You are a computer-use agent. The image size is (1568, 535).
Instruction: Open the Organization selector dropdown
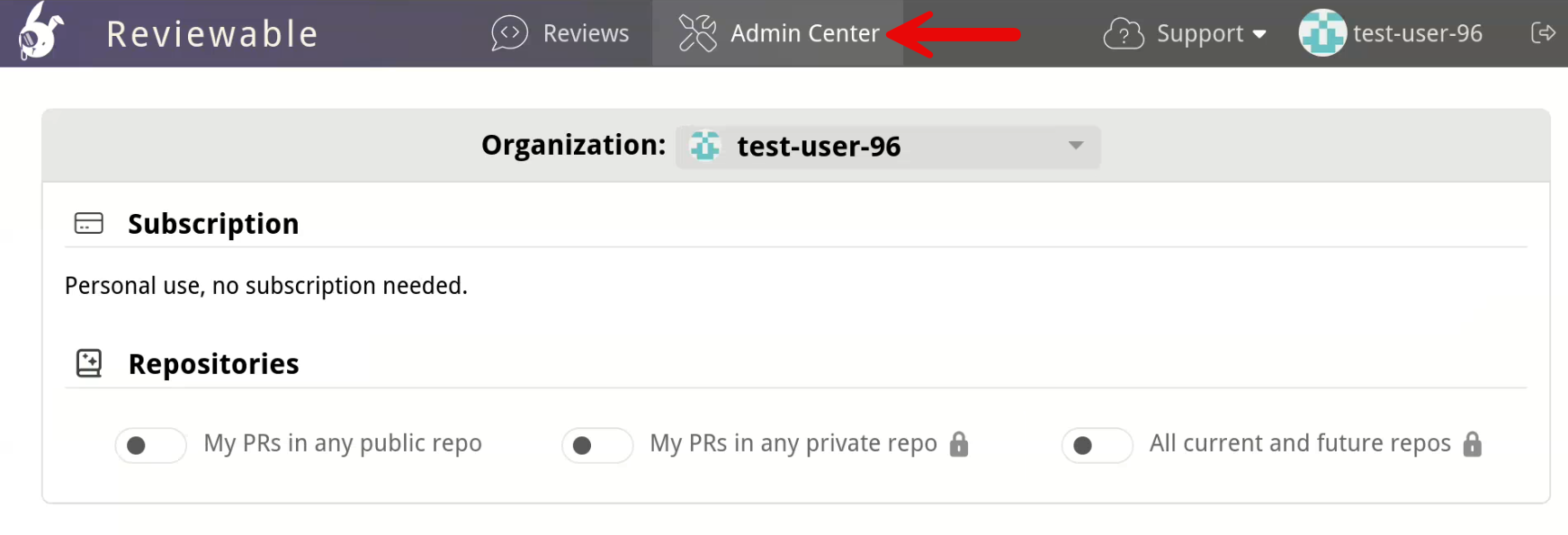[x=887, y=146]
